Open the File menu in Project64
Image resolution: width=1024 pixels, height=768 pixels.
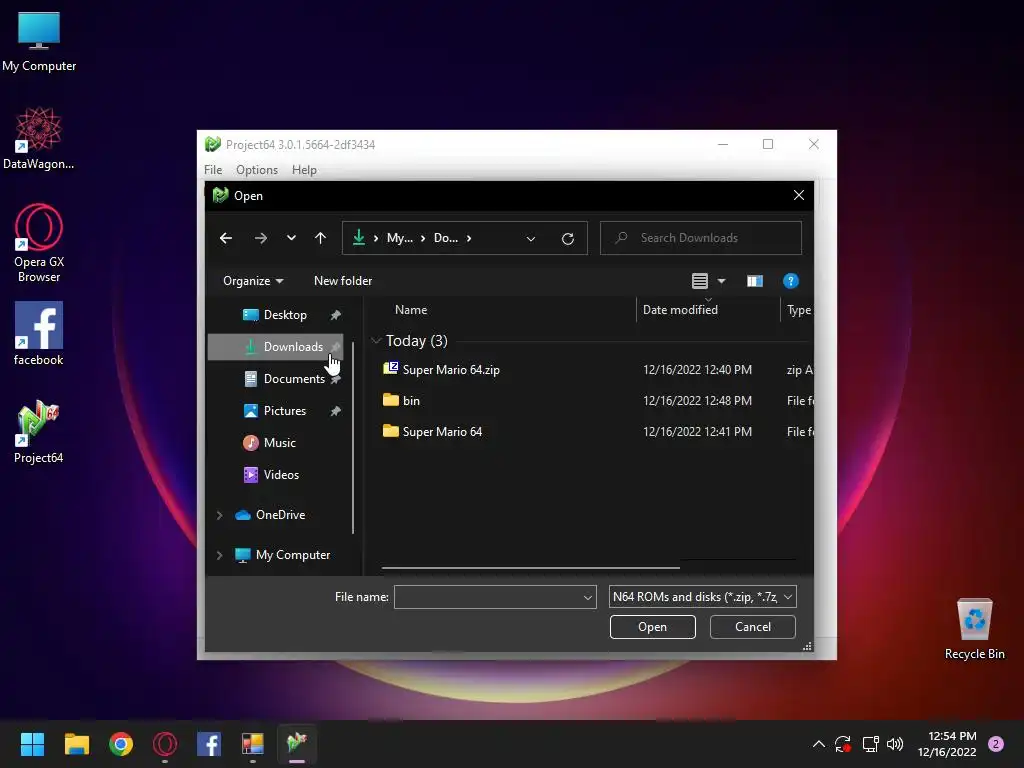pos(213,170)
